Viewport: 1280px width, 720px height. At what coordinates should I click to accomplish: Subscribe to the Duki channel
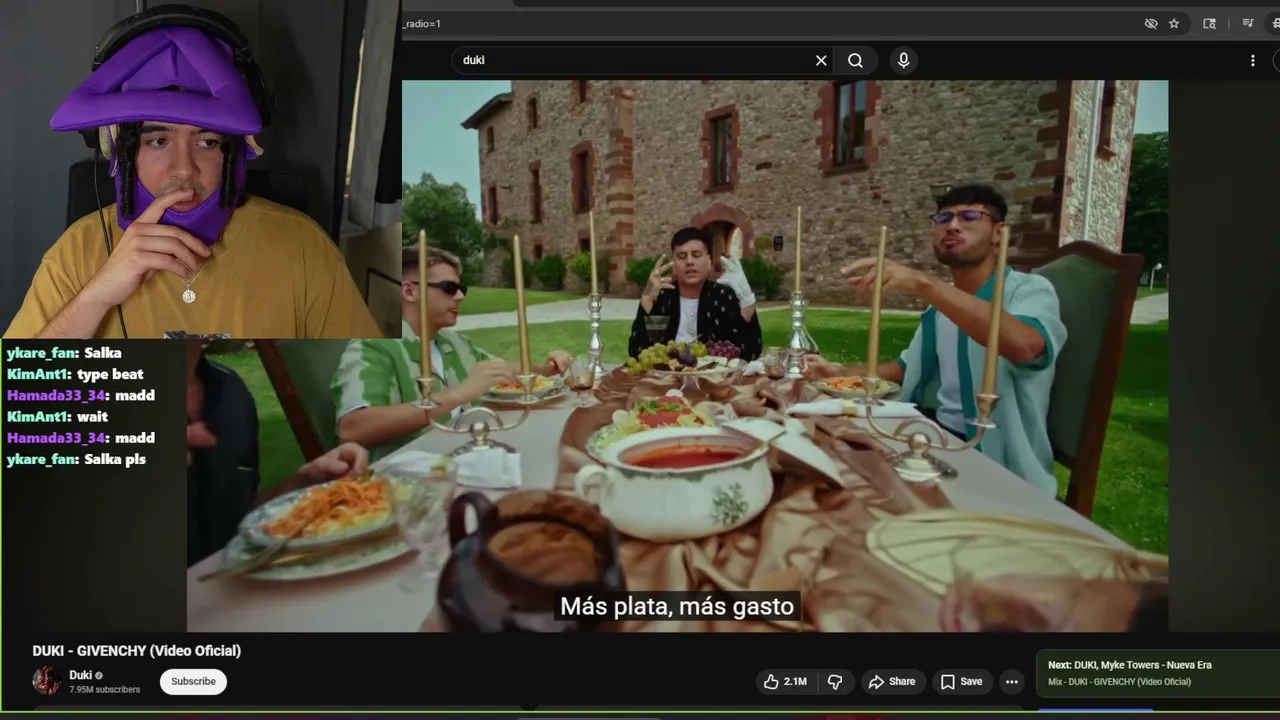[193, 682]
